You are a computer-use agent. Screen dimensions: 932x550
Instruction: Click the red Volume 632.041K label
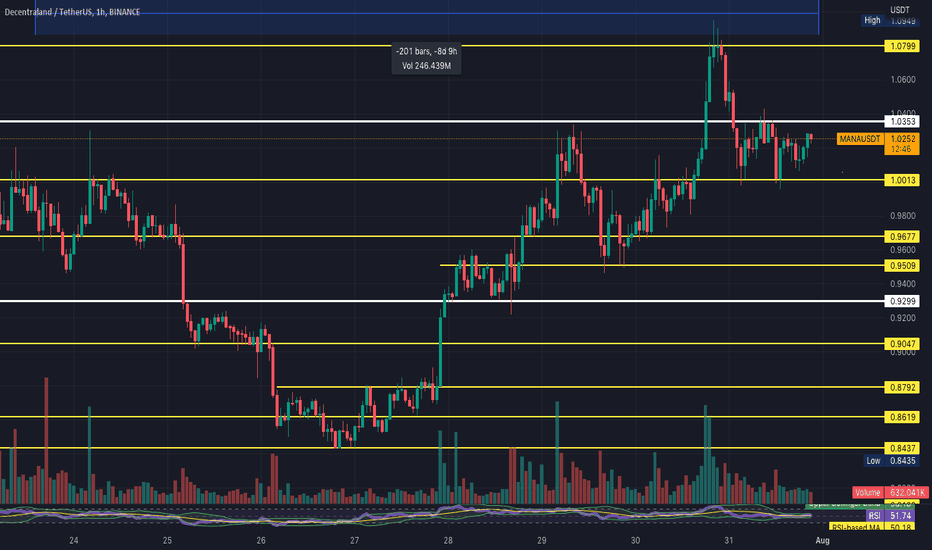pos(890,492)
